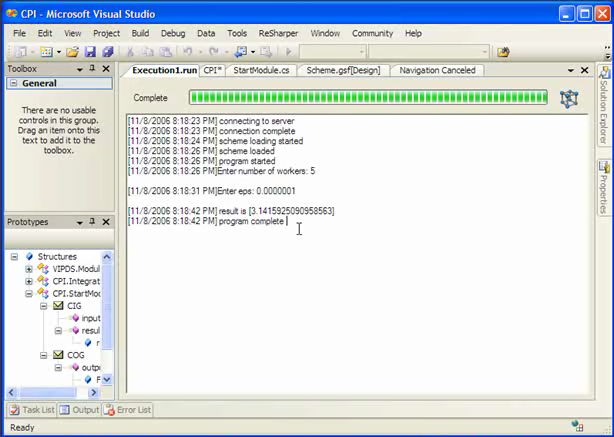Click the Add New Item toolbar icon
This screenshot has height=437, width=614.
point(47,52)
